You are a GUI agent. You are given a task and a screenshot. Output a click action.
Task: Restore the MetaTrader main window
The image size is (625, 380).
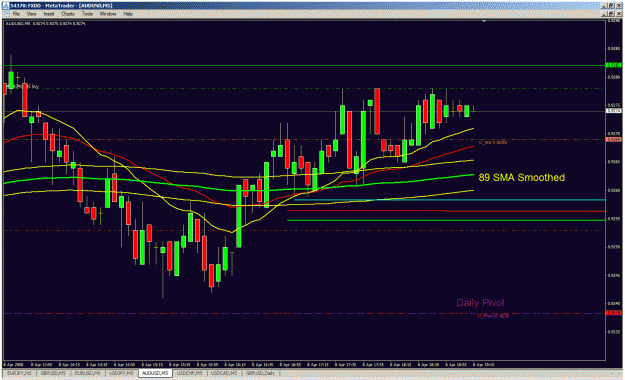pyautogui.click(x=611, y=6)
